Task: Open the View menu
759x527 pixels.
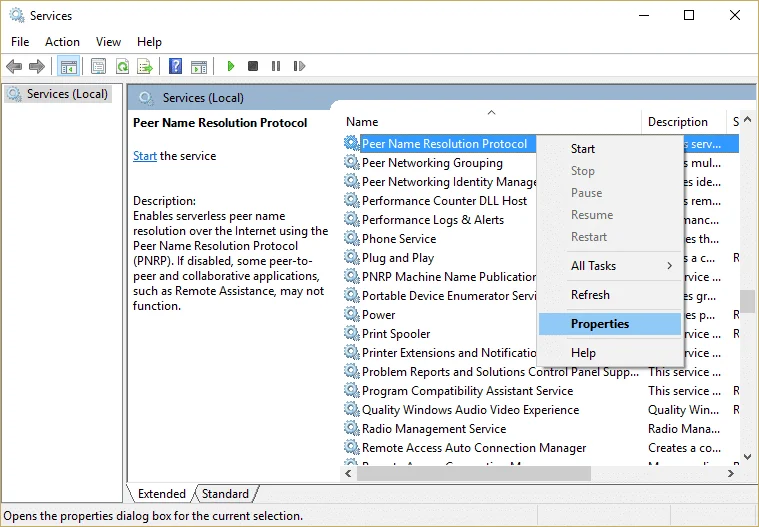Action: click(108, 42)
